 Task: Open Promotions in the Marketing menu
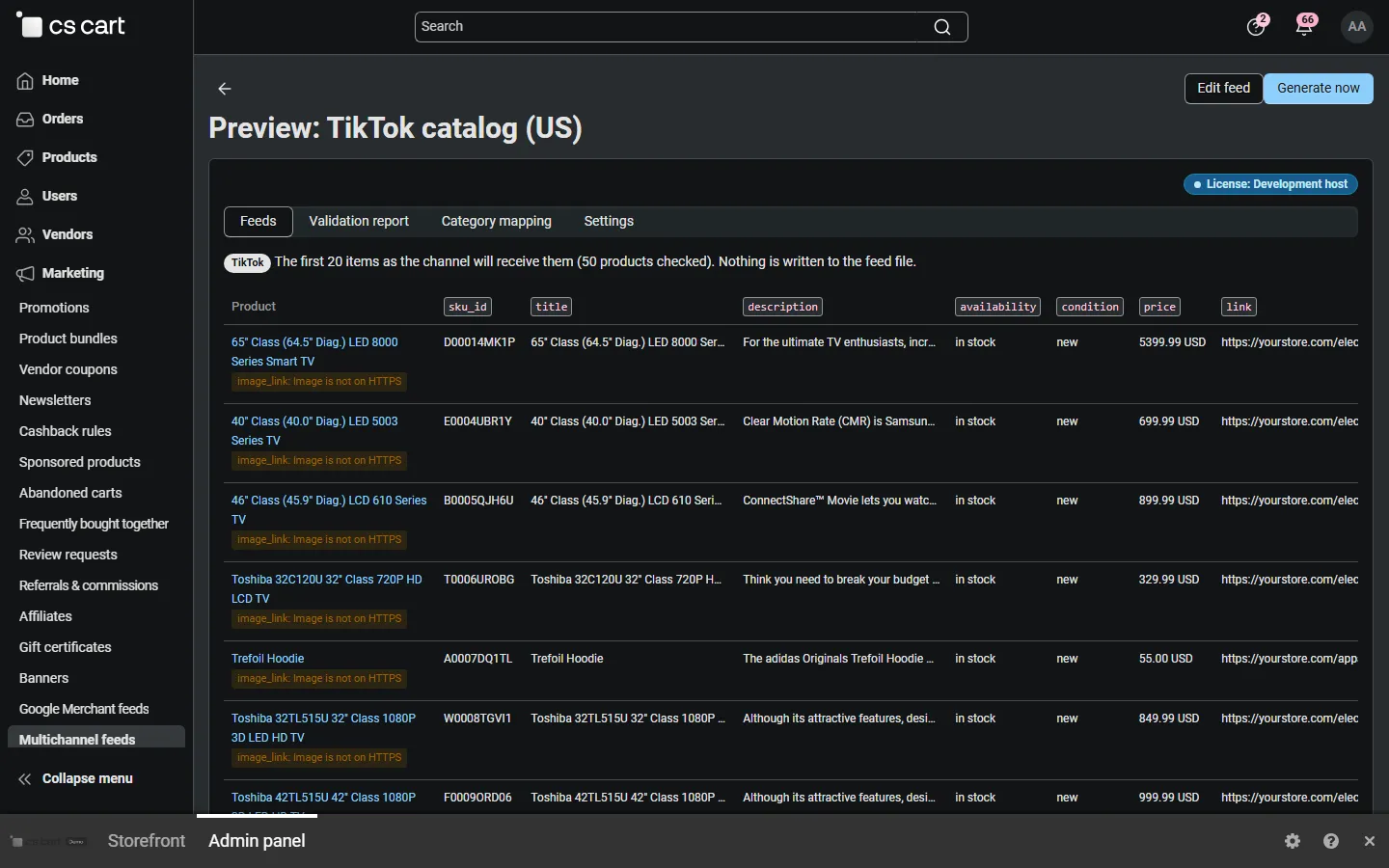[54, 308]
